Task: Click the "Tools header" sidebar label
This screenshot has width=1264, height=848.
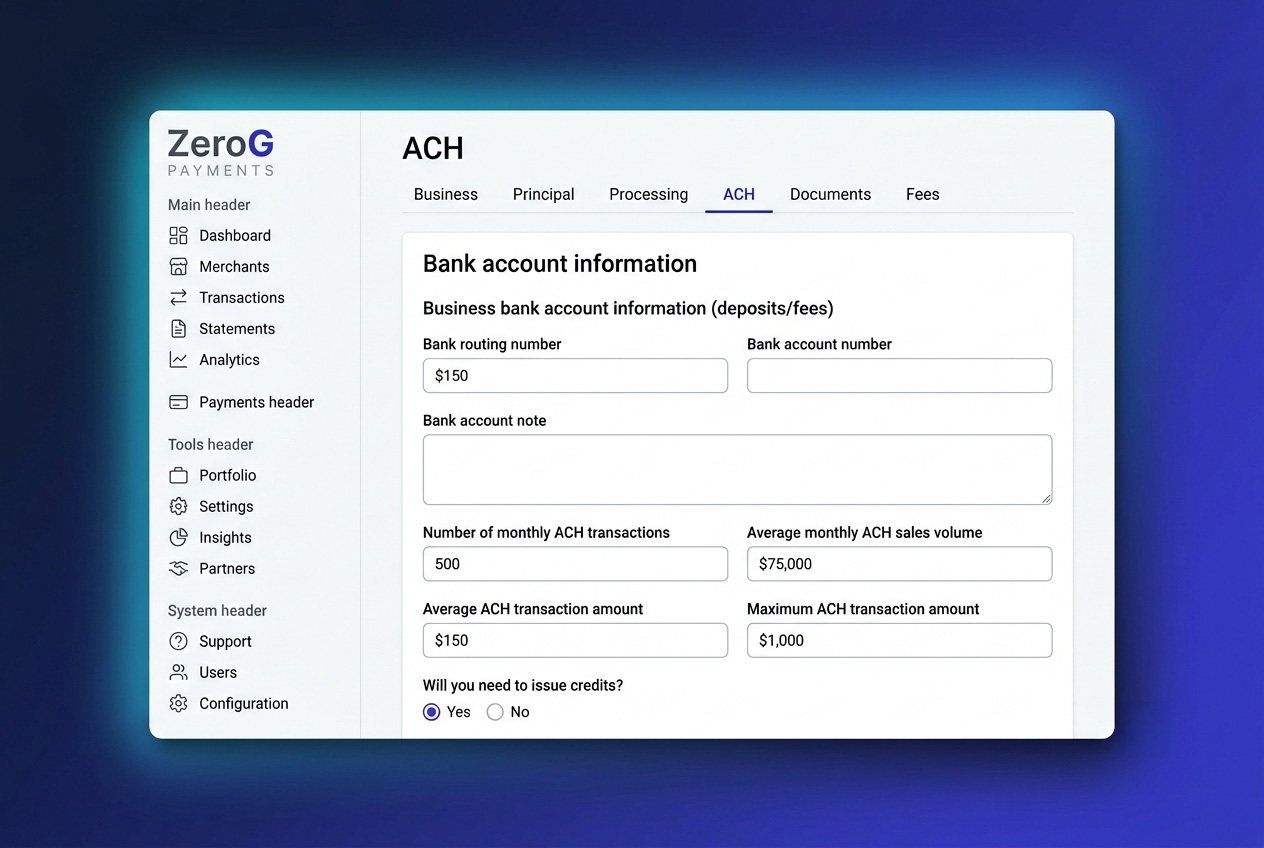Action: pyautogui.click(x=210, y=445)
